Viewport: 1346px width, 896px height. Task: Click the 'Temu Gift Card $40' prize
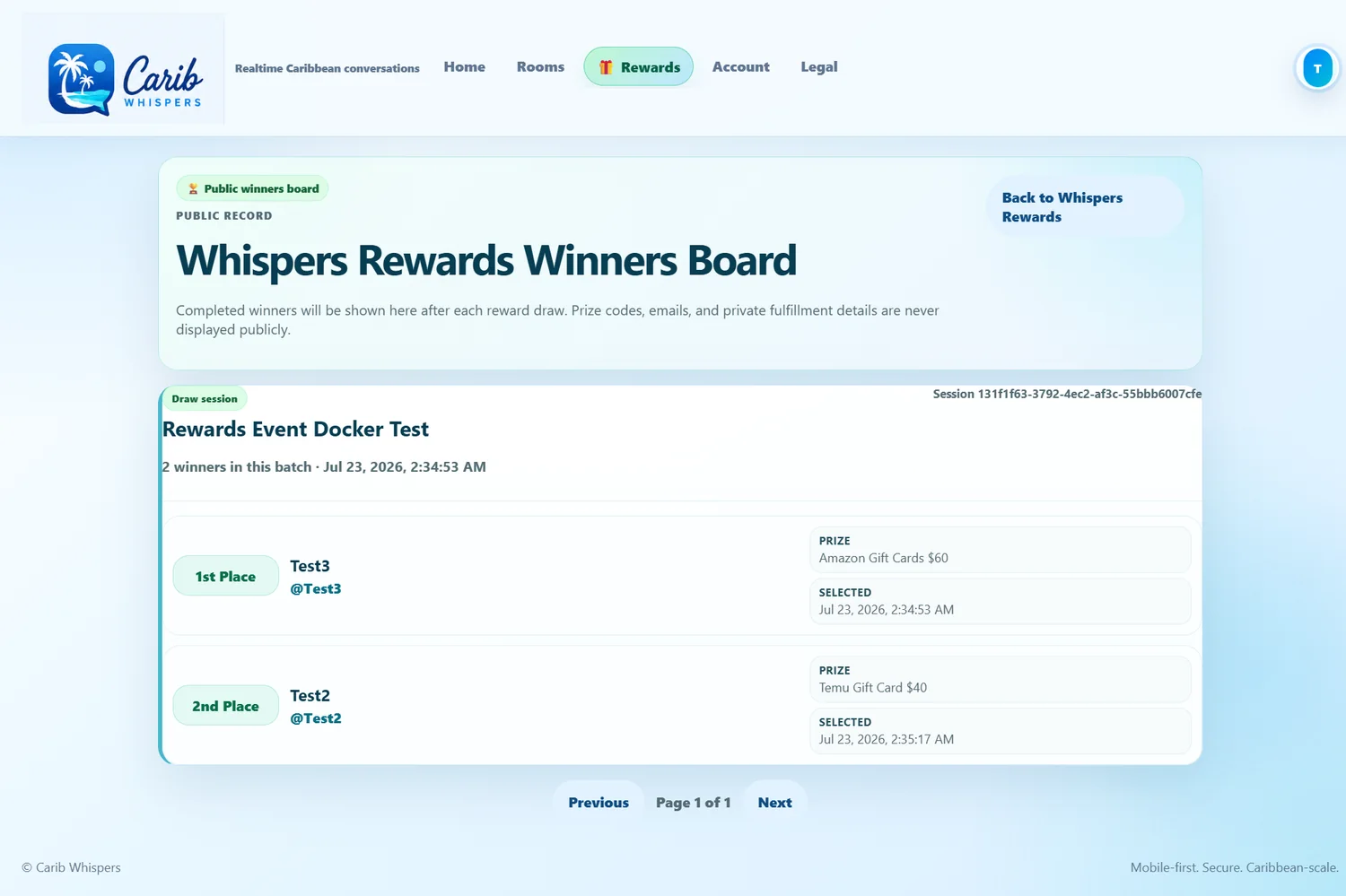[873, 688]
